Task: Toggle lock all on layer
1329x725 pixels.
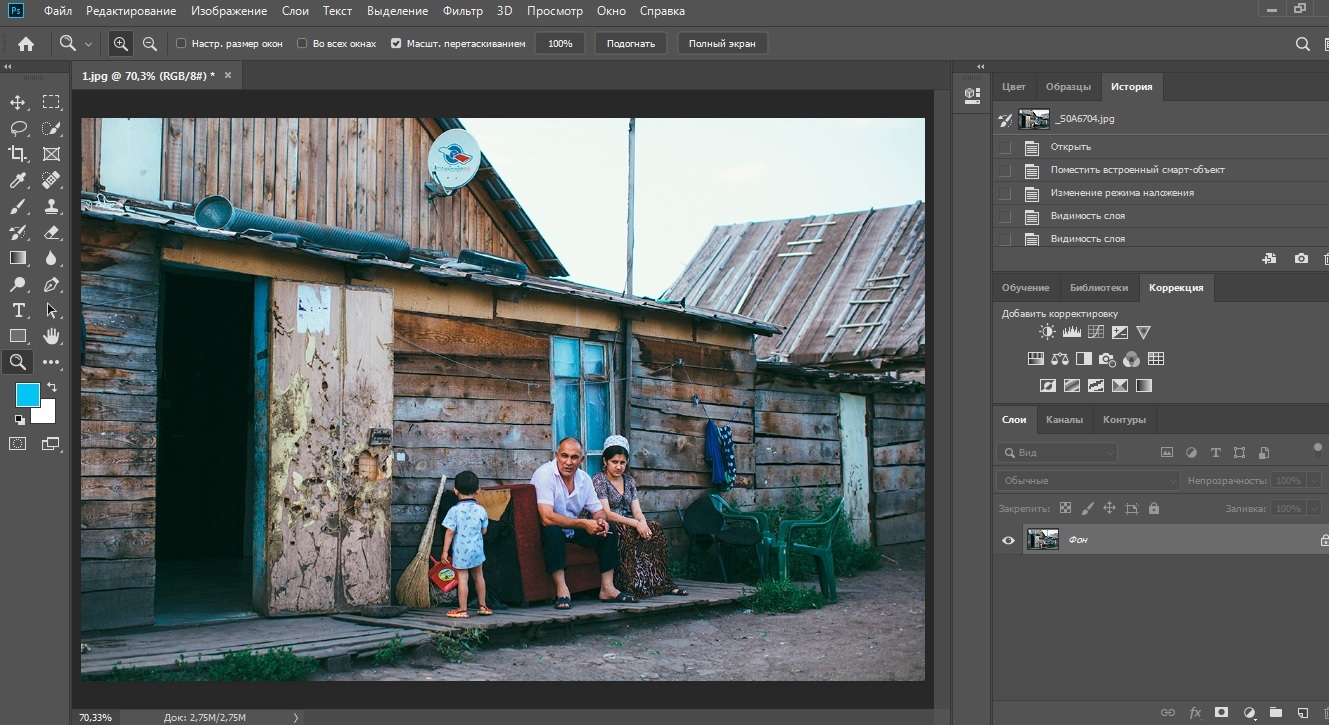Action: tap(1154, 508)
